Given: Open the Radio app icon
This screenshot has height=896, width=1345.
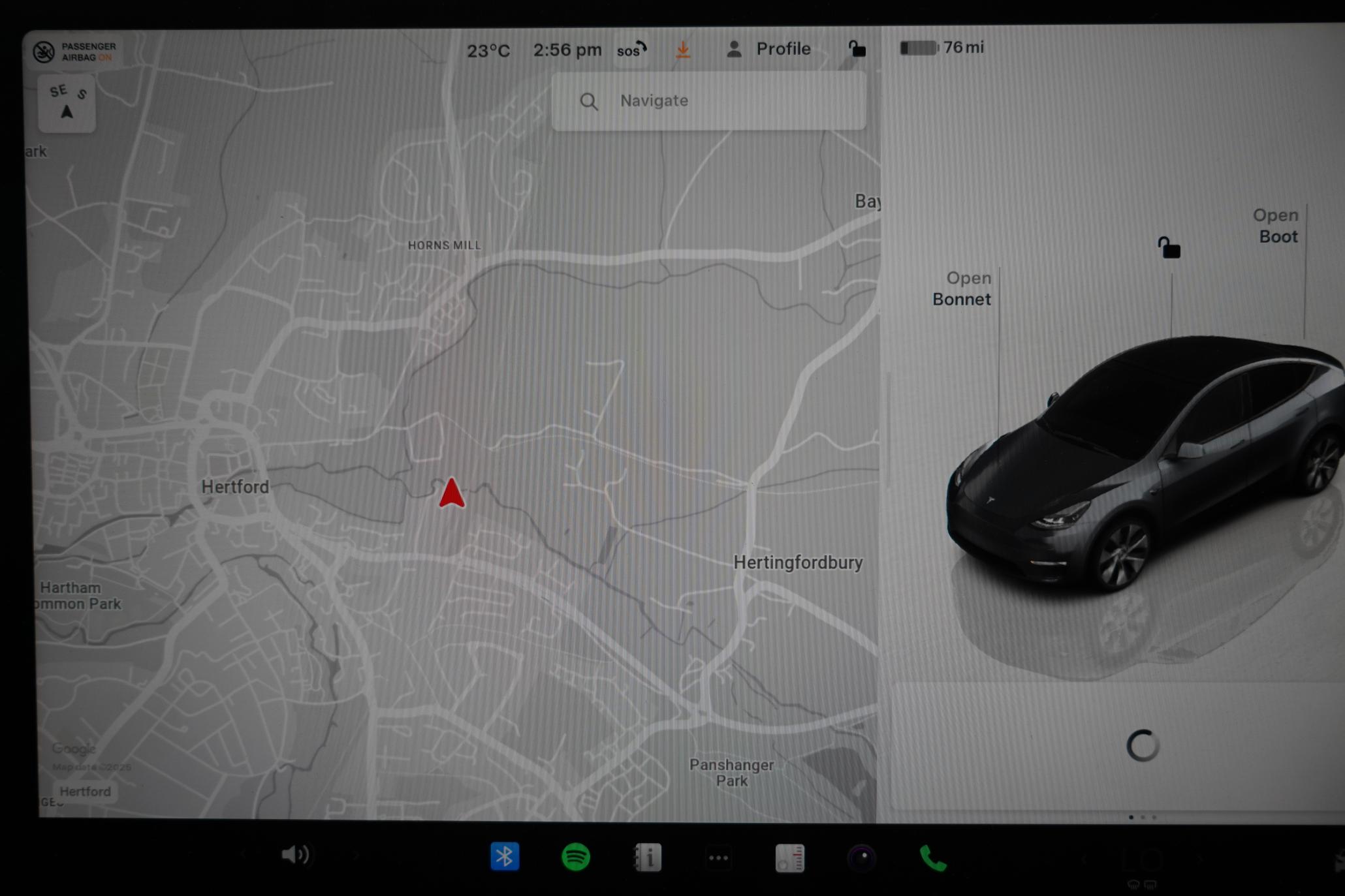Looking at the screenshot, I should [789, 858].
